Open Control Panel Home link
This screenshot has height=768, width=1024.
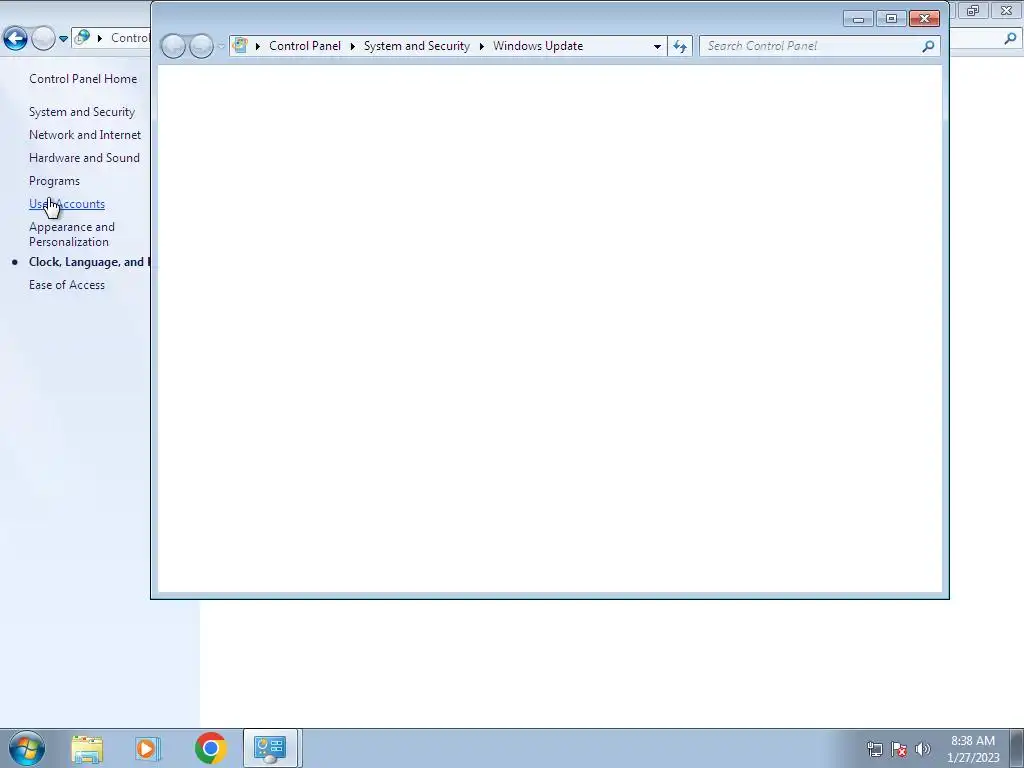[x=83, y=79]
